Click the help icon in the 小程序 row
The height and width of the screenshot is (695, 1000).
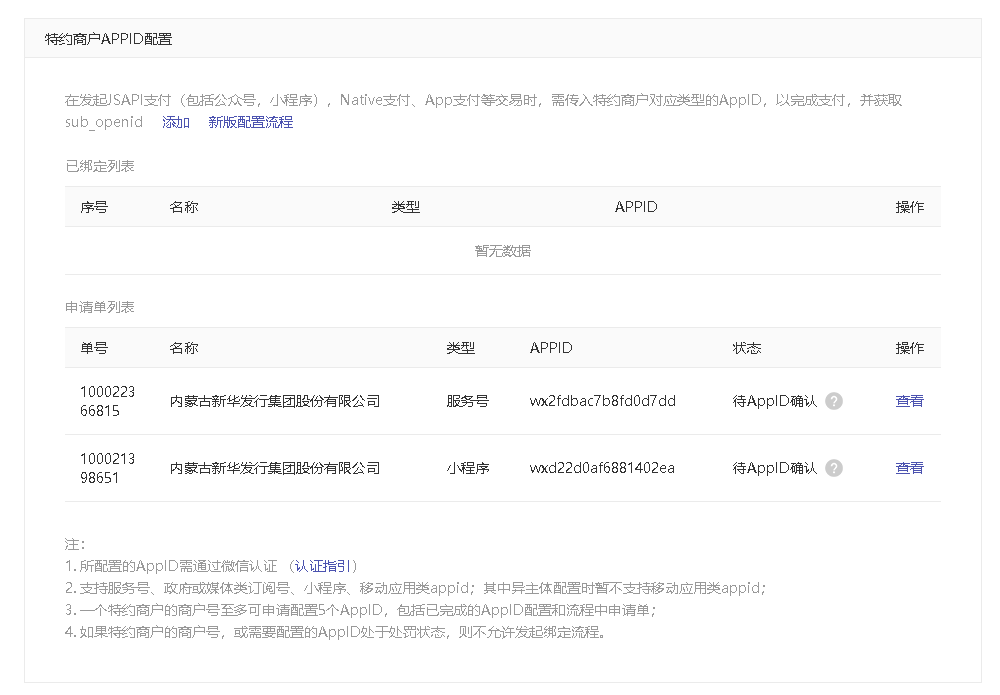(834, 468)
